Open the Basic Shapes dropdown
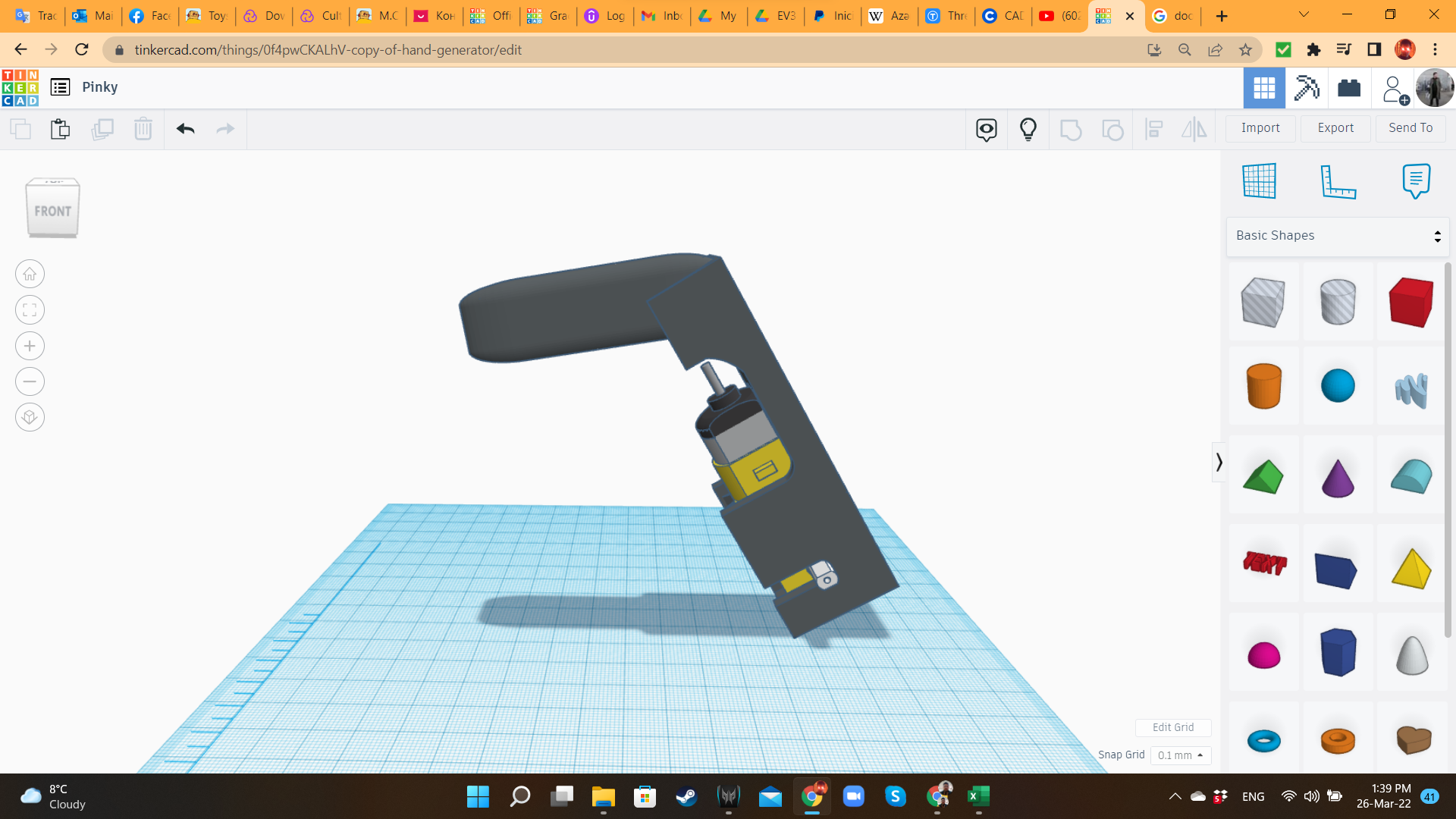 click(1338, 236)
